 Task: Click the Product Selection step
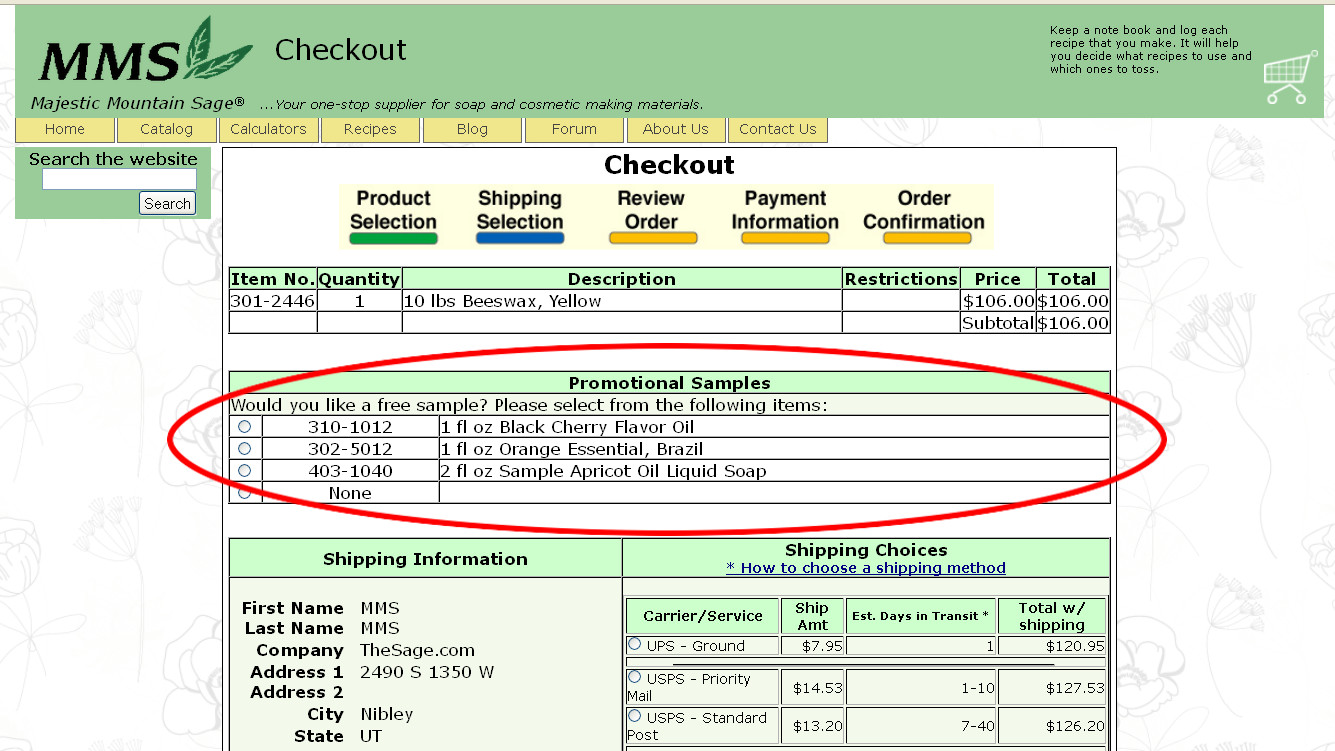pos(393,216)
